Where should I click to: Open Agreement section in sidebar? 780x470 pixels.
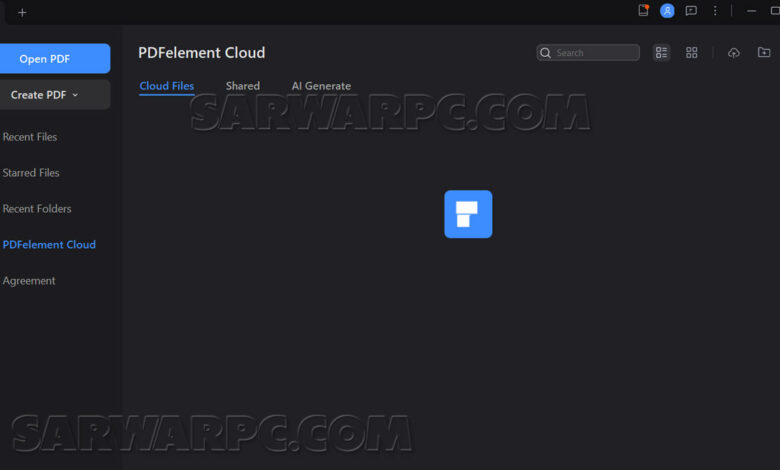coord(29,281)
